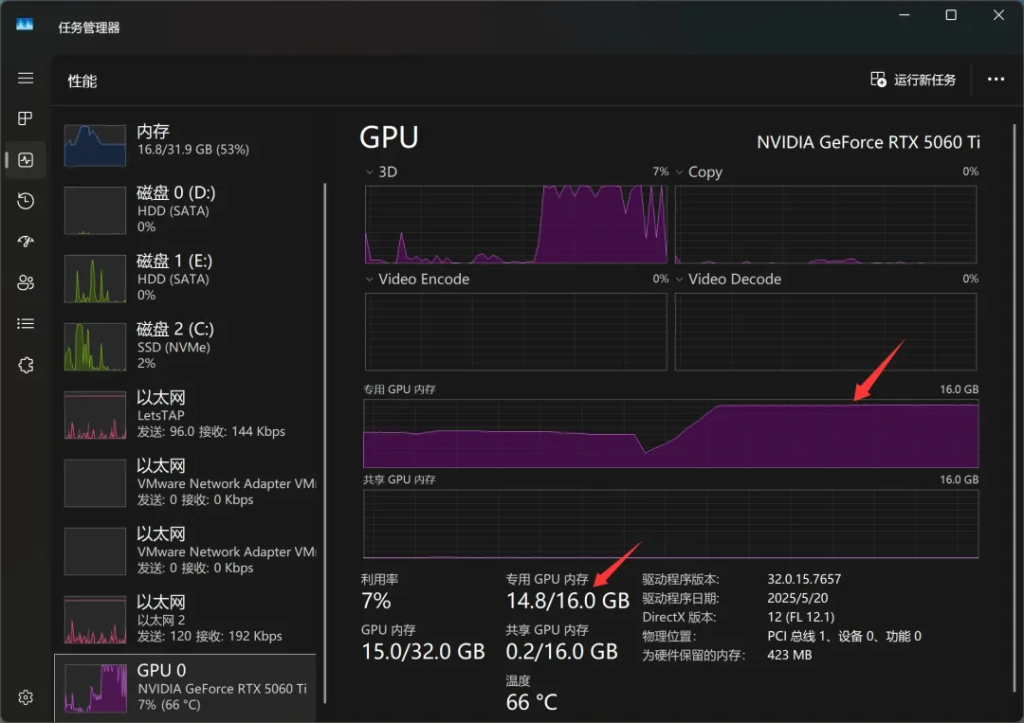Click PCI 总线 1 physical location text

coord(844,636)
